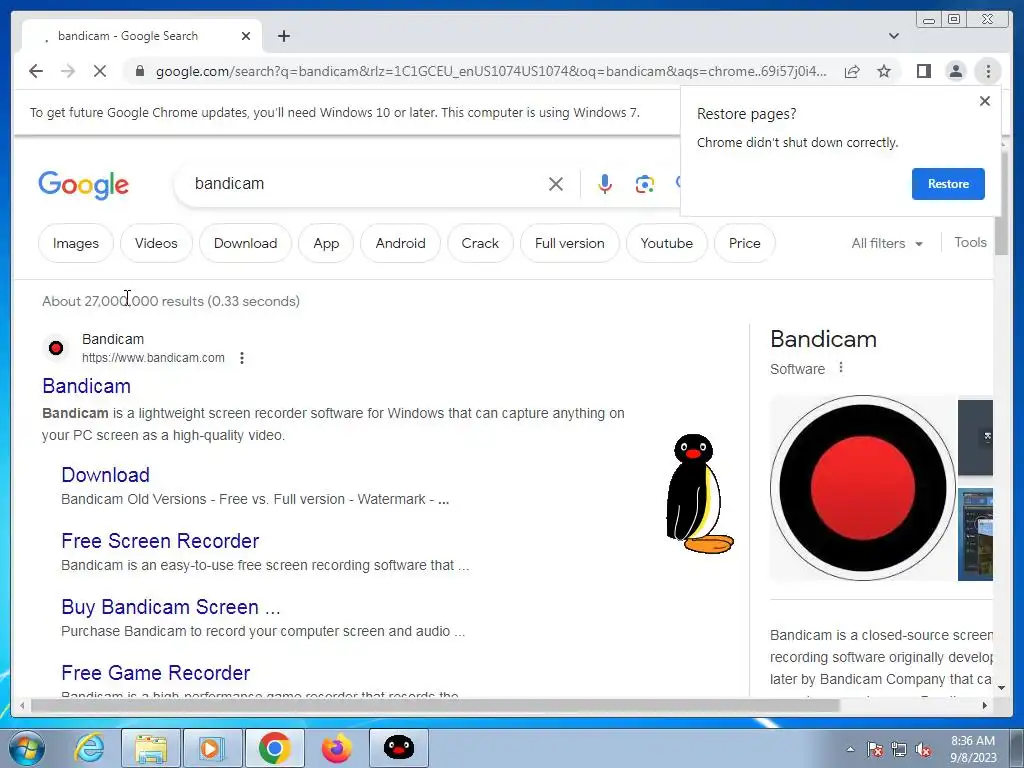Open the large Bandicam logo image
Viewport: 1024px width, 768px height.
pos(862,488)
